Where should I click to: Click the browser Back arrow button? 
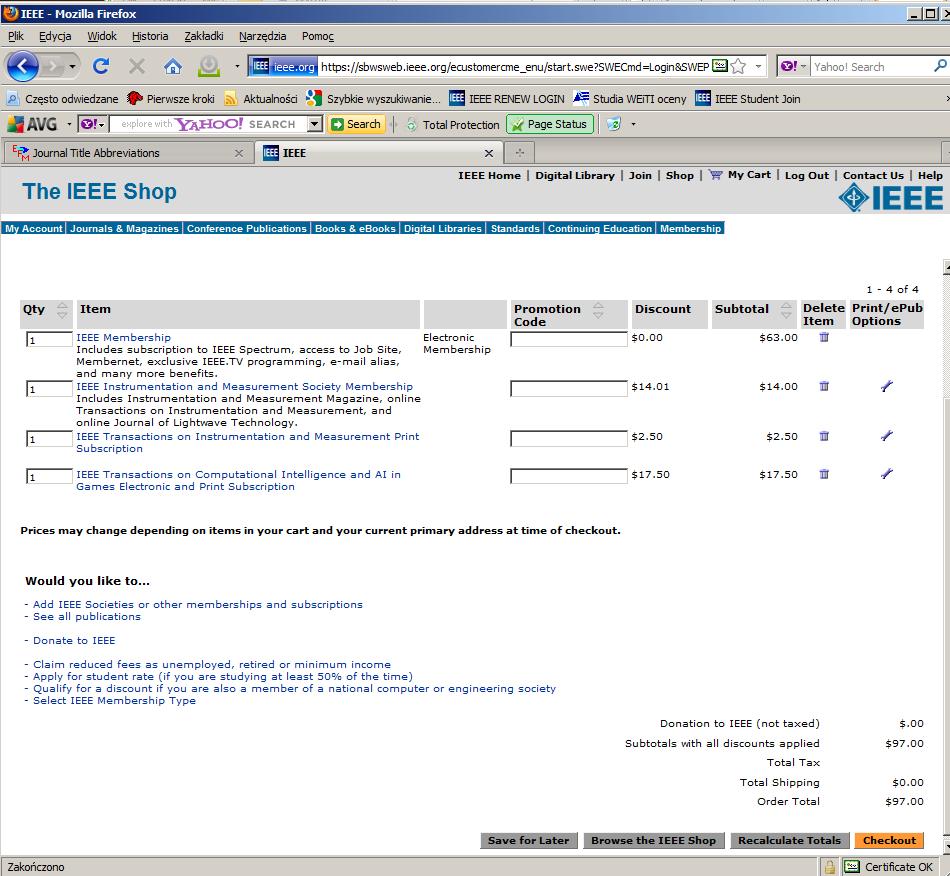22,66
